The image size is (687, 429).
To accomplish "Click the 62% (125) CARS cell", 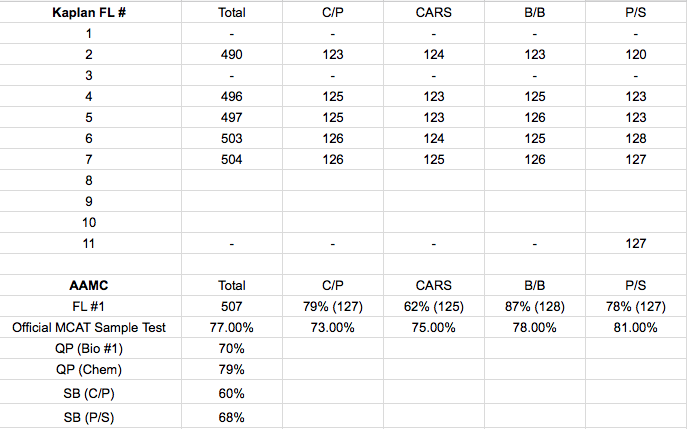I will click(x=434, y=306).
